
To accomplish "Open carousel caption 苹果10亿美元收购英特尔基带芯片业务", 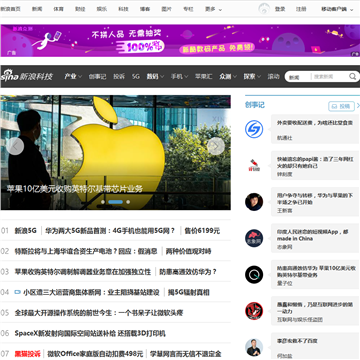I will [75, 188].
